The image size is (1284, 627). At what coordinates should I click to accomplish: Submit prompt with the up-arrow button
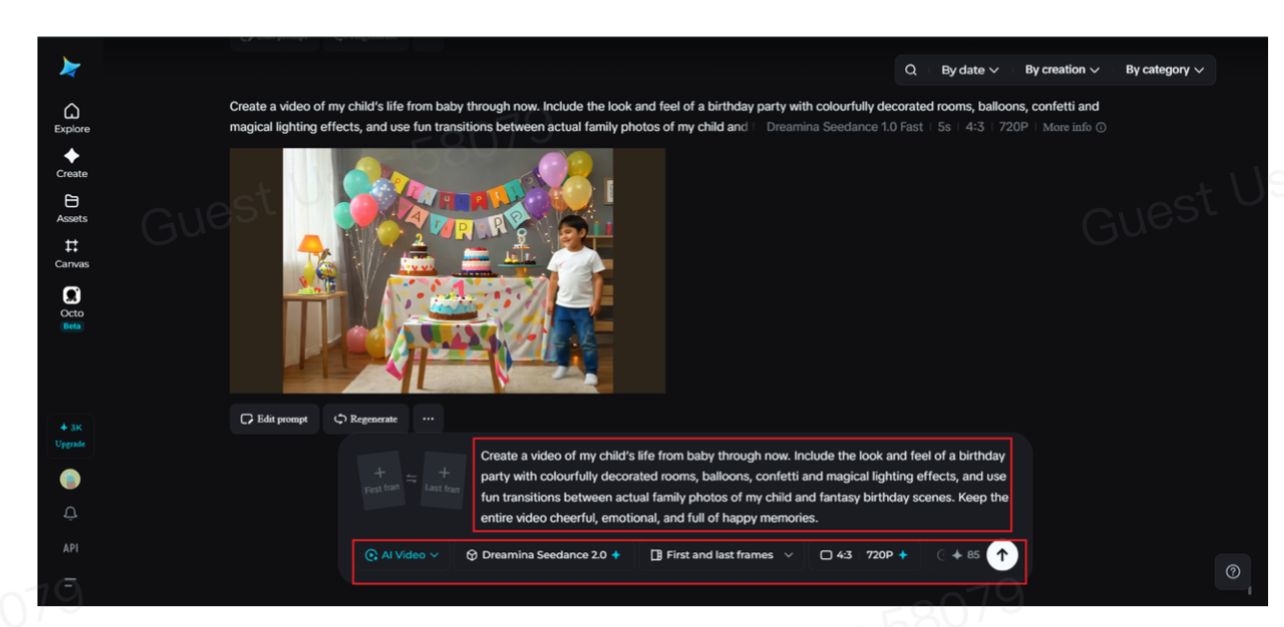pyautogui.click(x=1002, y=555)
